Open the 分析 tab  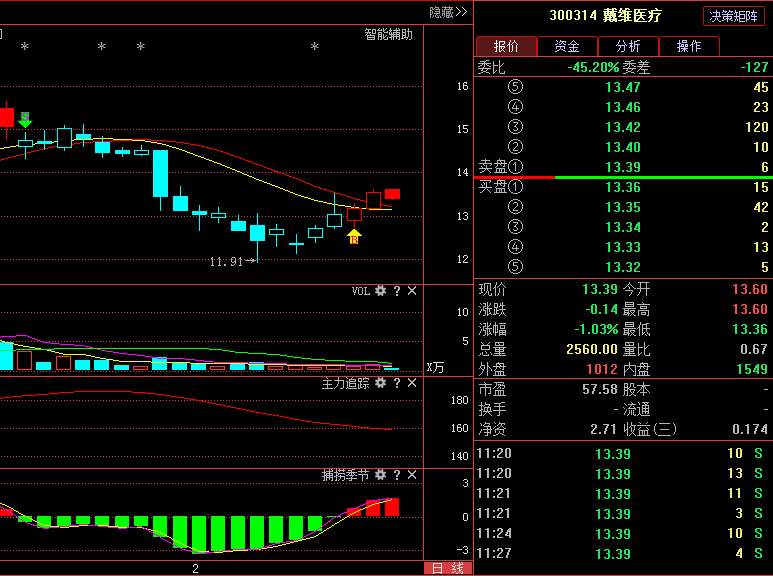click(x=628, y=46)
